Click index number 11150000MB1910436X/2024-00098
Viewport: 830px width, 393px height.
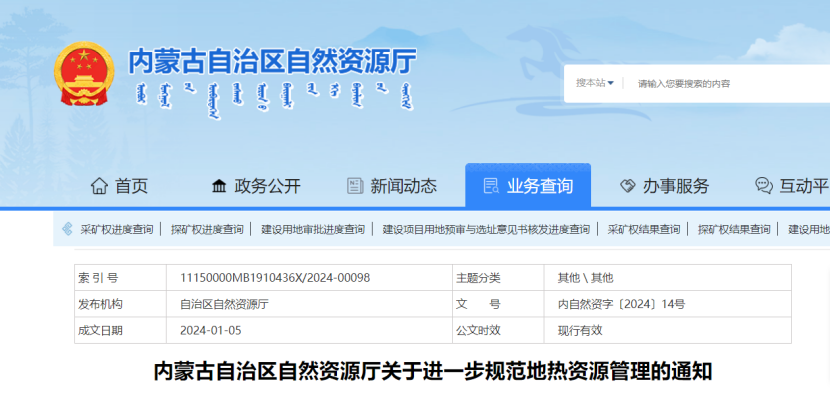[x=275, y=278]
